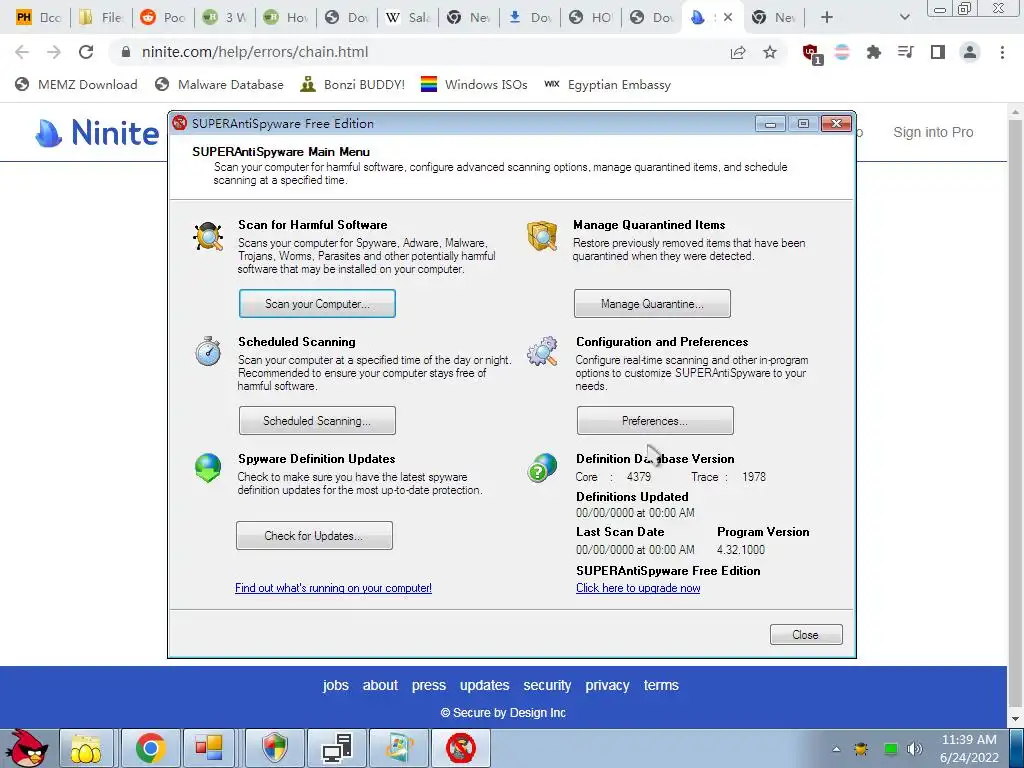Open the volume speaker tray icon
This screenshot has width=1024, height=768.
click(x=915, y=749)
